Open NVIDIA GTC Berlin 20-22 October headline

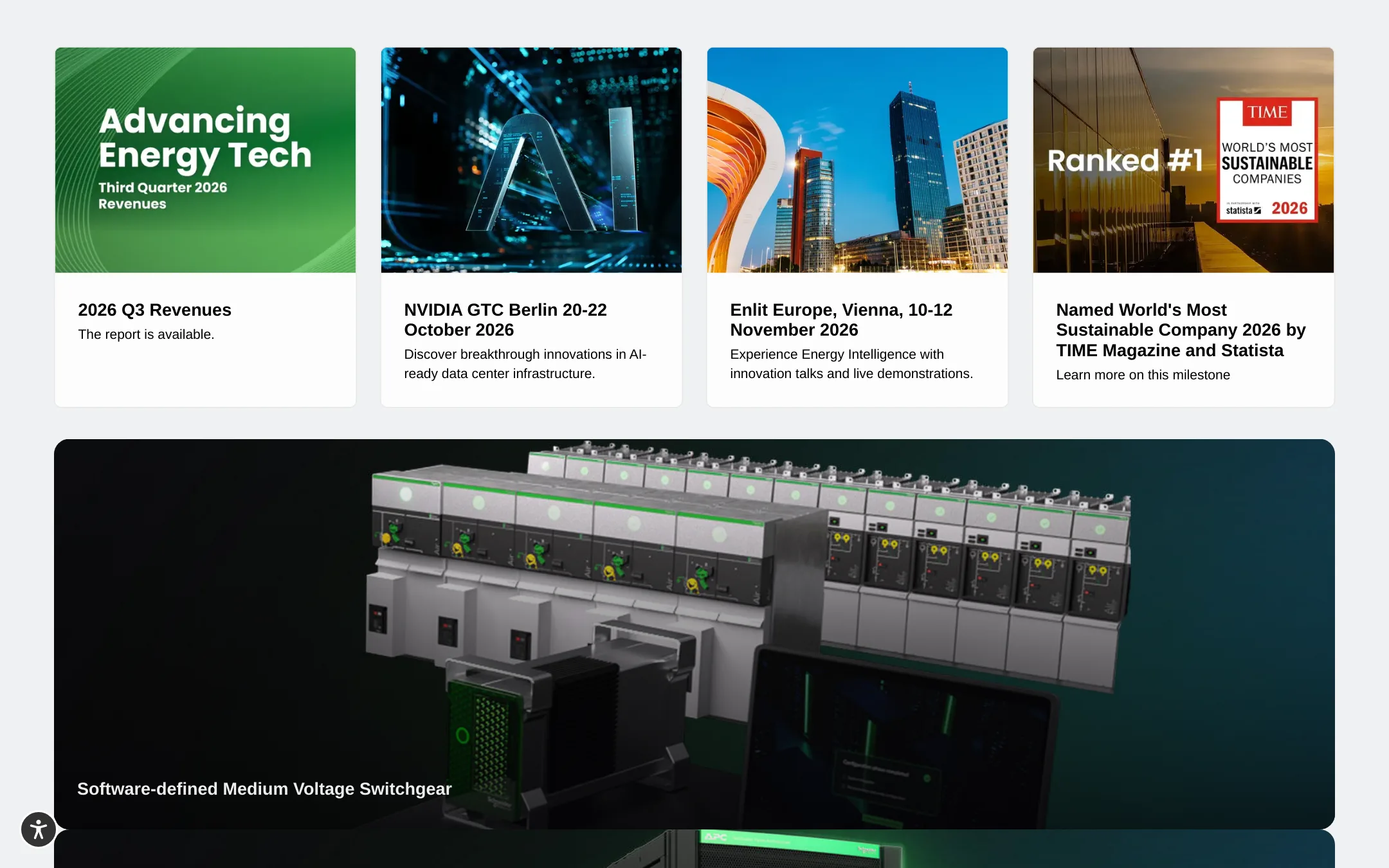[505, 320]
